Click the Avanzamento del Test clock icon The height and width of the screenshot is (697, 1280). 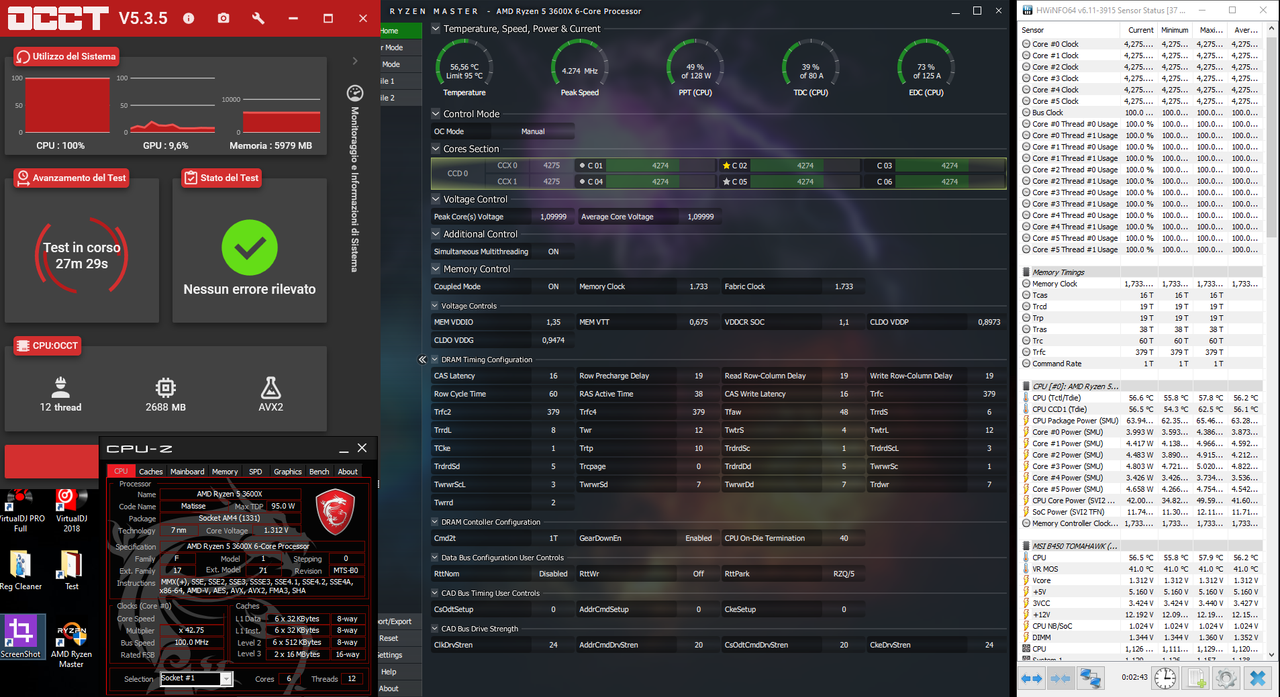point(23,178)
